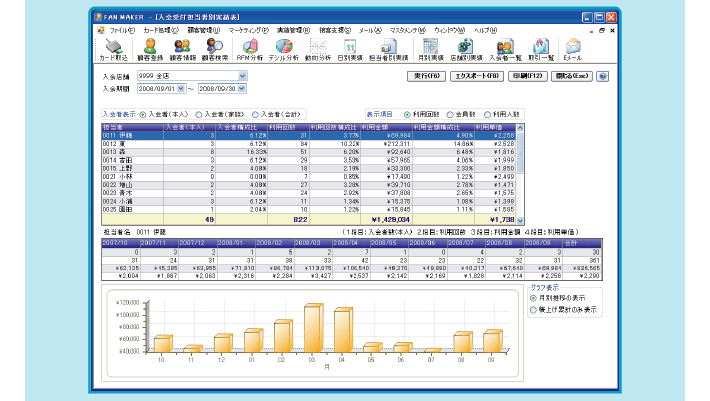Click the 閉じる(Esc) button

click(572, 76)
